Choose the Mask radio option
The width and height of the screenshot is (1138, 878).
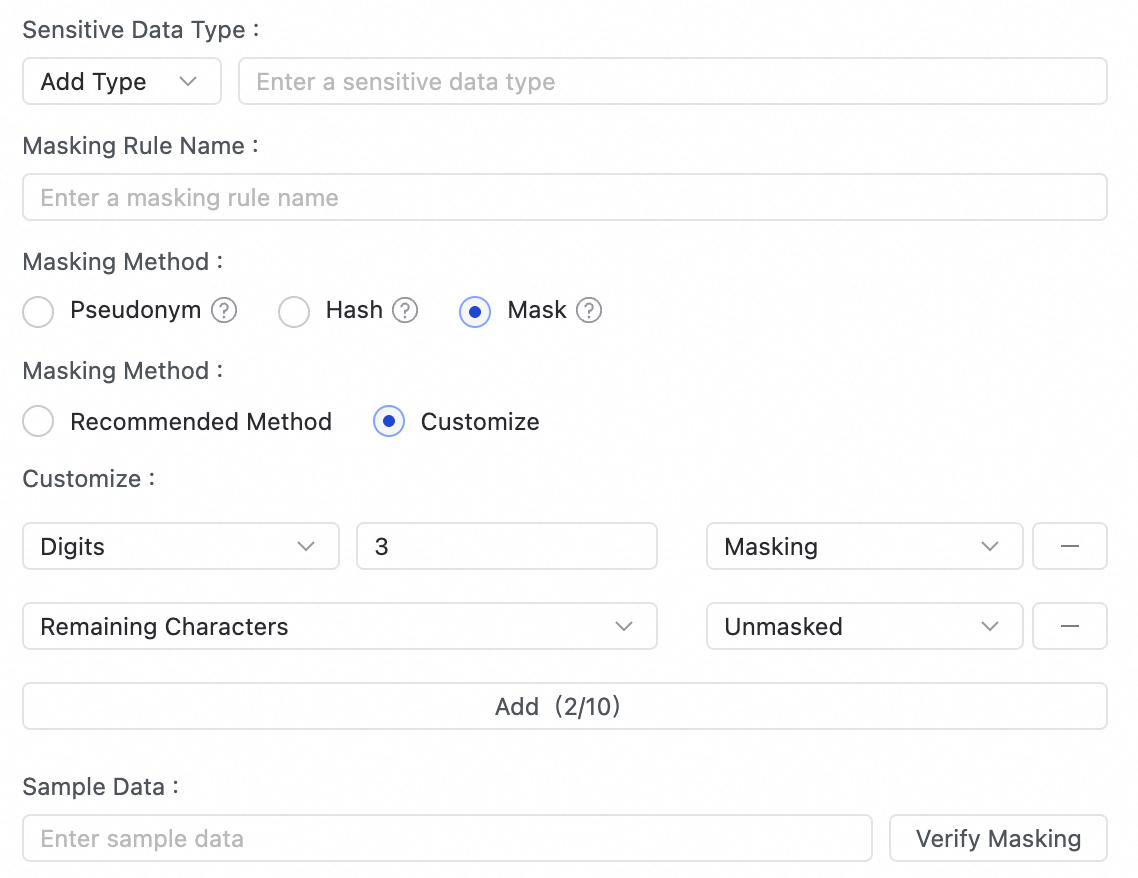click(x=475, y=312)
